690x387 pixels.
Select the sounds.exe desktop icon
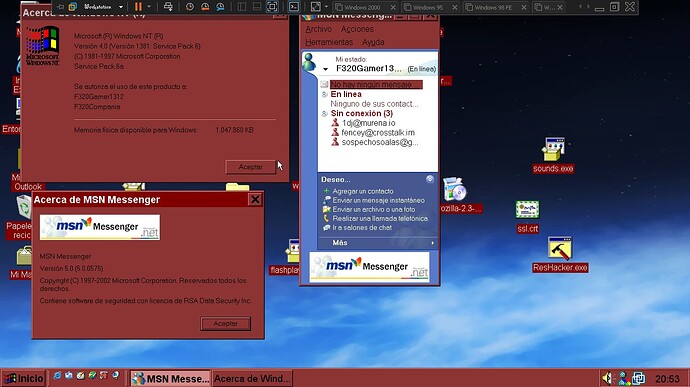553,155
